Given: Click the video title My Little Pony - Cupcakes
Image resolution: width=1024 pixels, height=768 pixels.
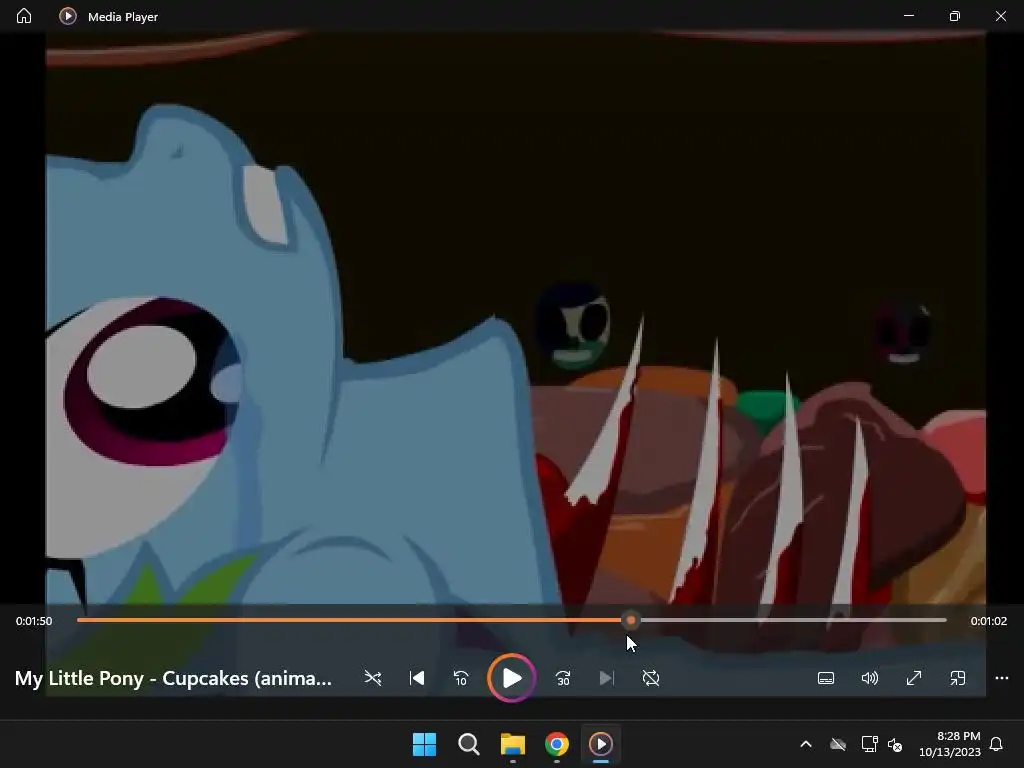Looking at the screenshot, I should (x=173, y=678).
